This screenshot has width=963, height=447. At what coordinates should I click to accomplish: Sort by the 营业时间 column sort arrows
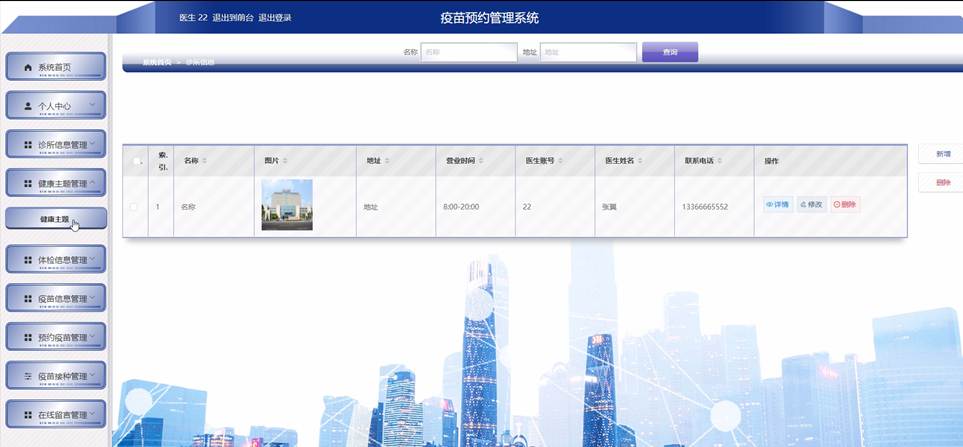point(481,161)
